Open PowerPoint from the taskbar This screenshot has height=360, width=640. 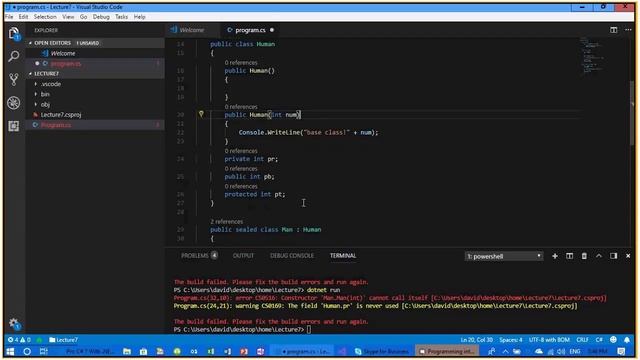tap(244, 351)
